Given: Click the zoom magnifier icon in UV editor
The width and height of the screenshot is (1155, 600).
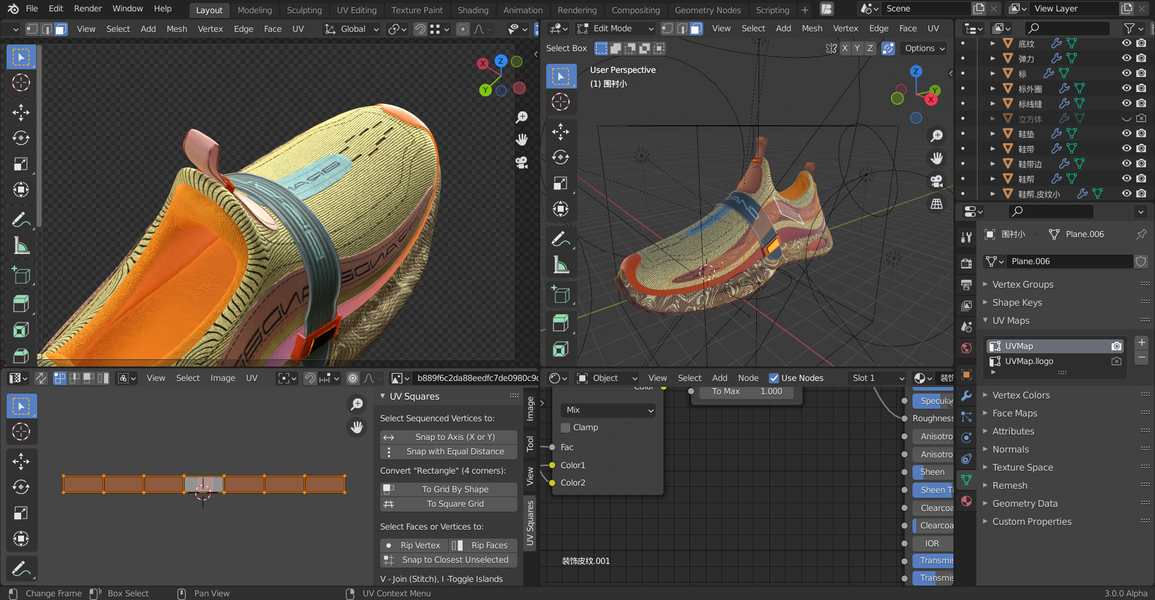Looking at the screenshot, I should tap(357, 404).
